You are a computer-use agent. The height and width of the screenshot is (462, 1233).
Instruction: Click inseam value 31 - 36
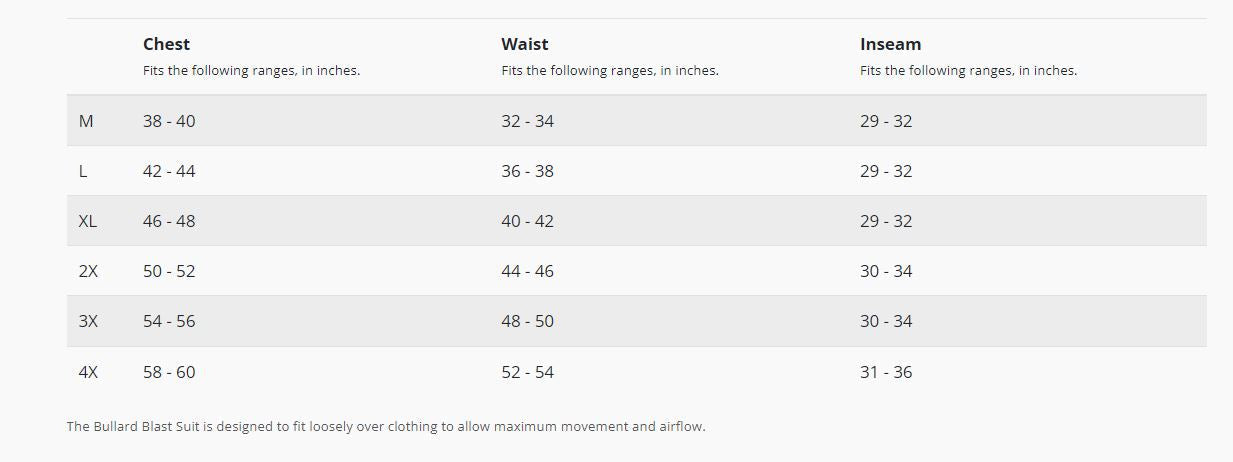[x=886, y=372]
